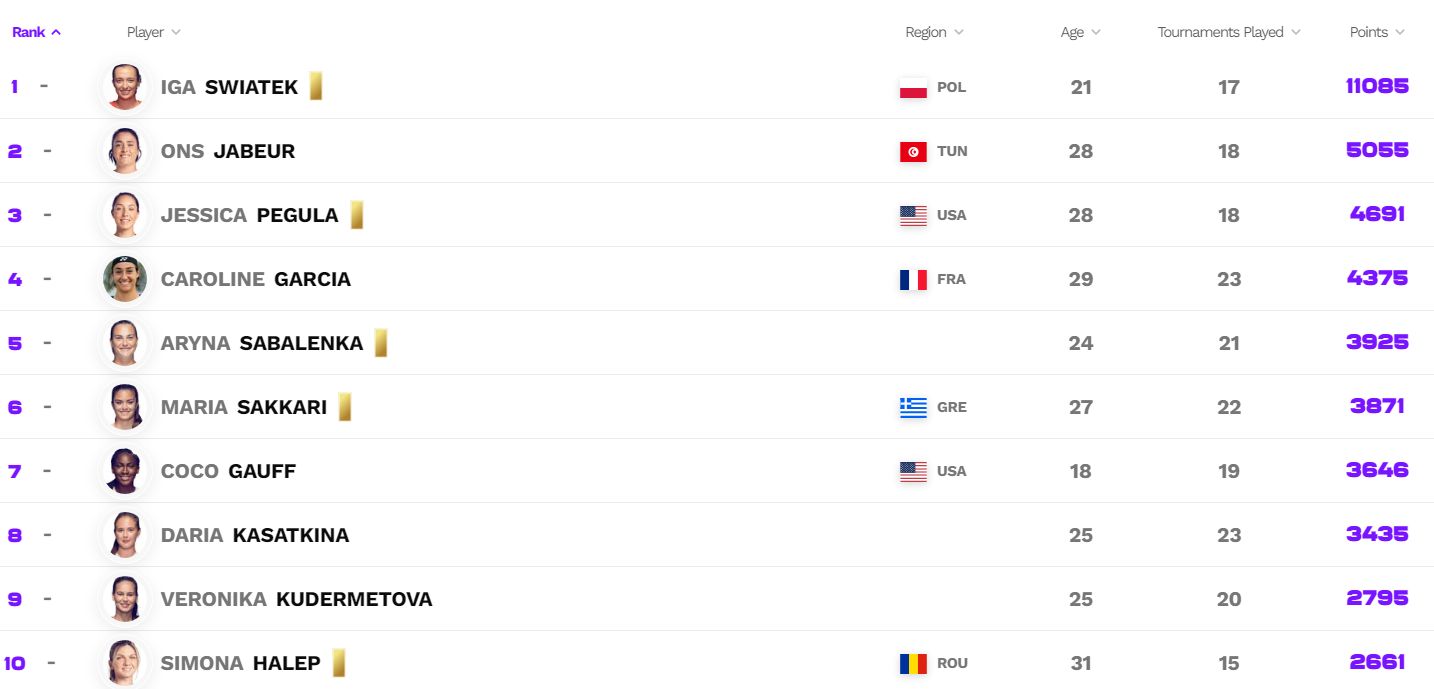Click Coco Gauff's profile photo

click(125, 471)
